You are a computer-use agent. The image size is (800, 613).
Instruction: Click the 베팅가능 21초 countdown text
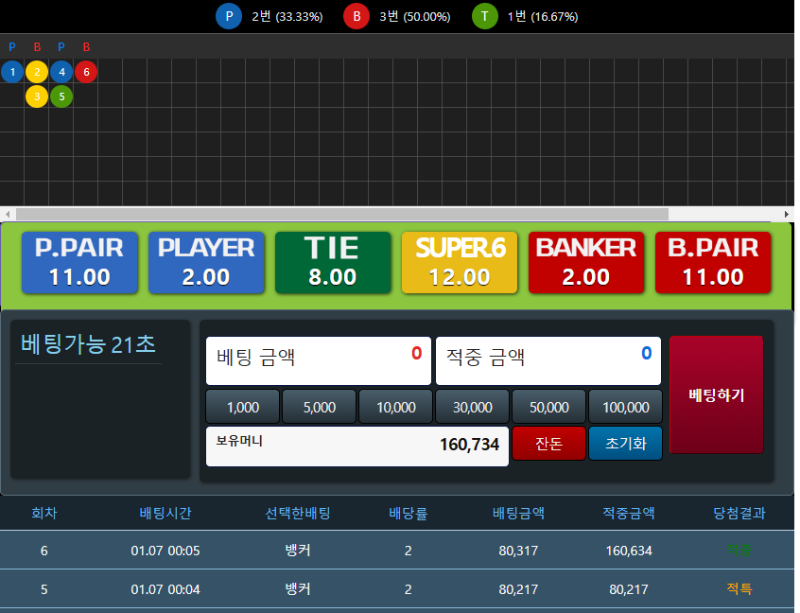click(88, 344)
